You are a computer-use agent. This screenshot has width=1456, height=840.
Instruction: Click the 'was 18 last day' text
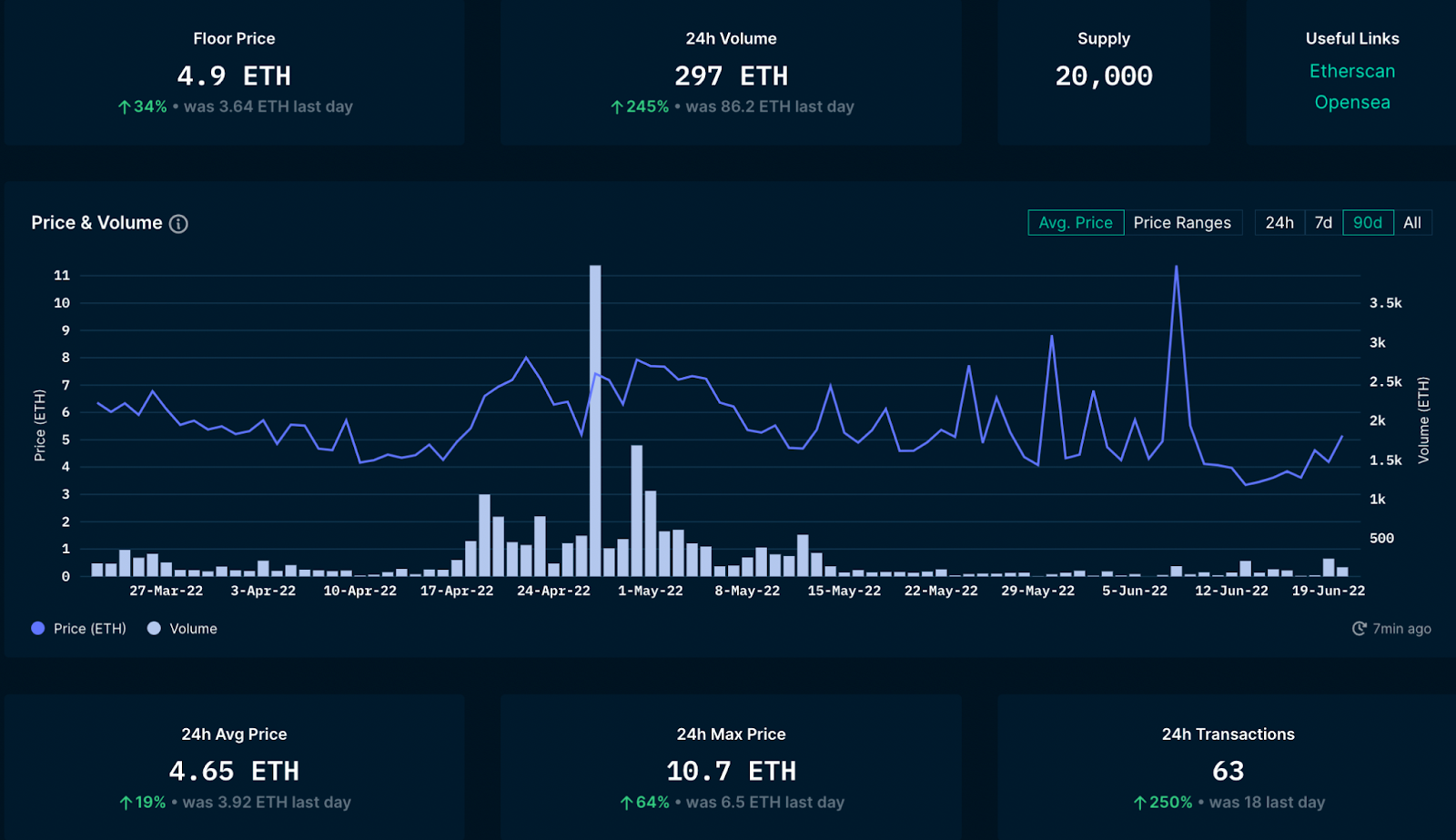pyautogui.click(x=1267, y=803)
